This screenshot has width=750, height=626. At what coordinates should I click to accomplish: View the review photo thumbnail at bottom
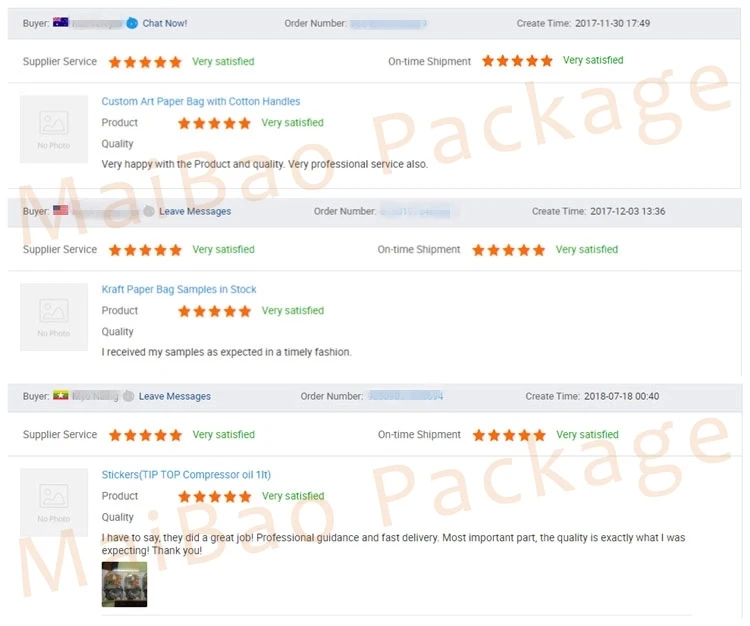(124, 584)
